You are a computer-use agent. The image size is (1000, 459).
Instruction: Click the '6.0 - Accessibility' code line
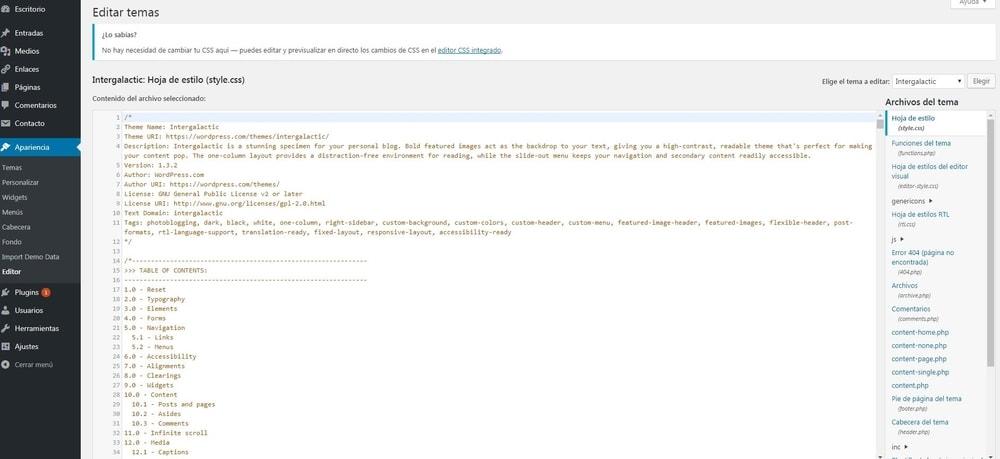pyautogui.click(x=160, y=356)
